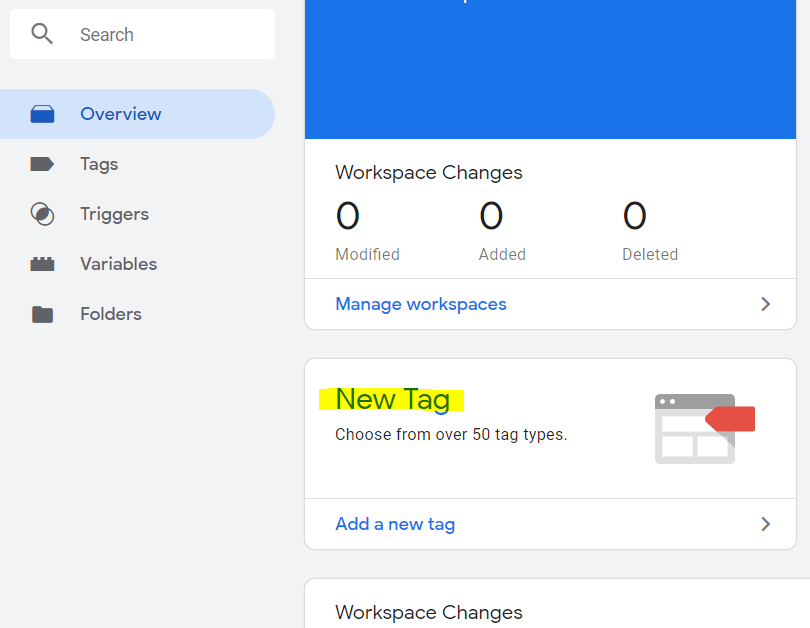Click the Tags label icon in sidebar

[42, 164]
